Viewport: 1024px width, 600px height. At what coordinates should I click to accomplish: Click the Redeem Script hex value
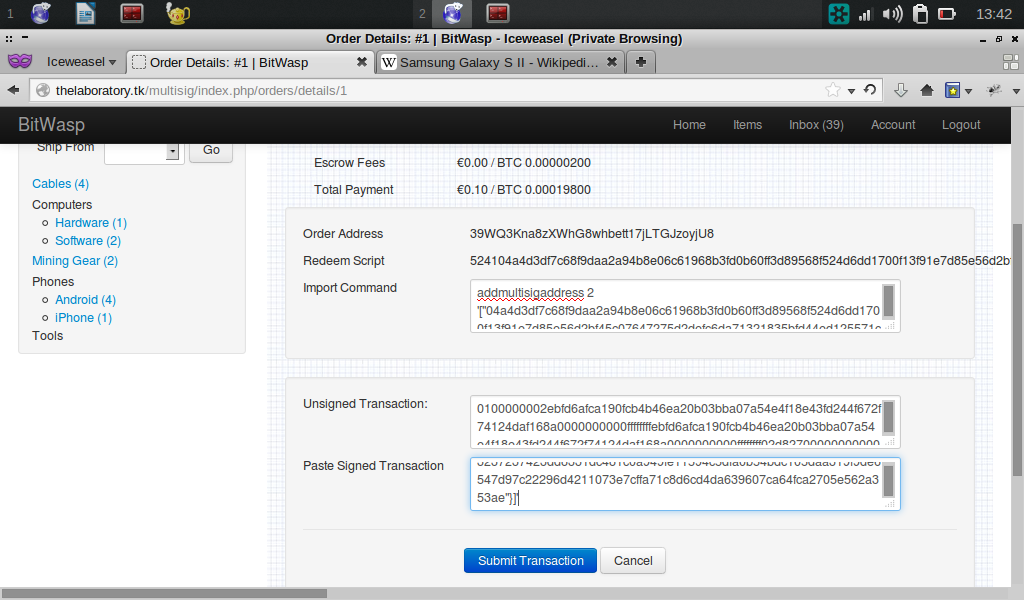tap(741, 261)
